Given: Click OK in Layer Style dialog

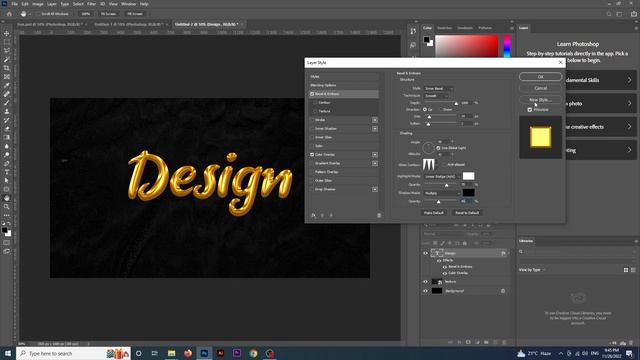Looking at the screenshot, I should click(540, 77).
